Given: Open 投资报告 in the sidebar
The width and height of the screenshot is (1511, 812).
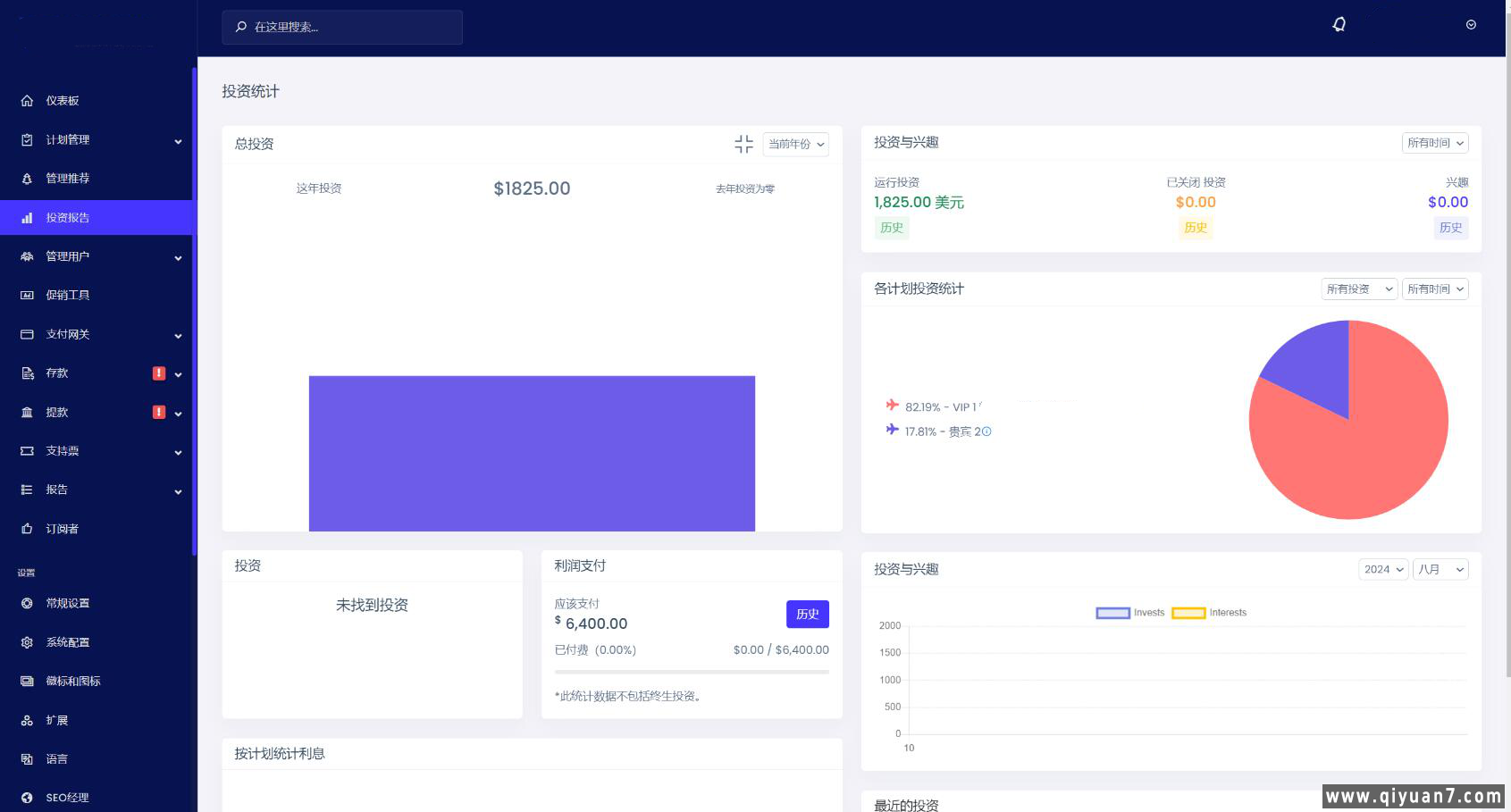Looking at the screenshot, I should coord(68,218).
